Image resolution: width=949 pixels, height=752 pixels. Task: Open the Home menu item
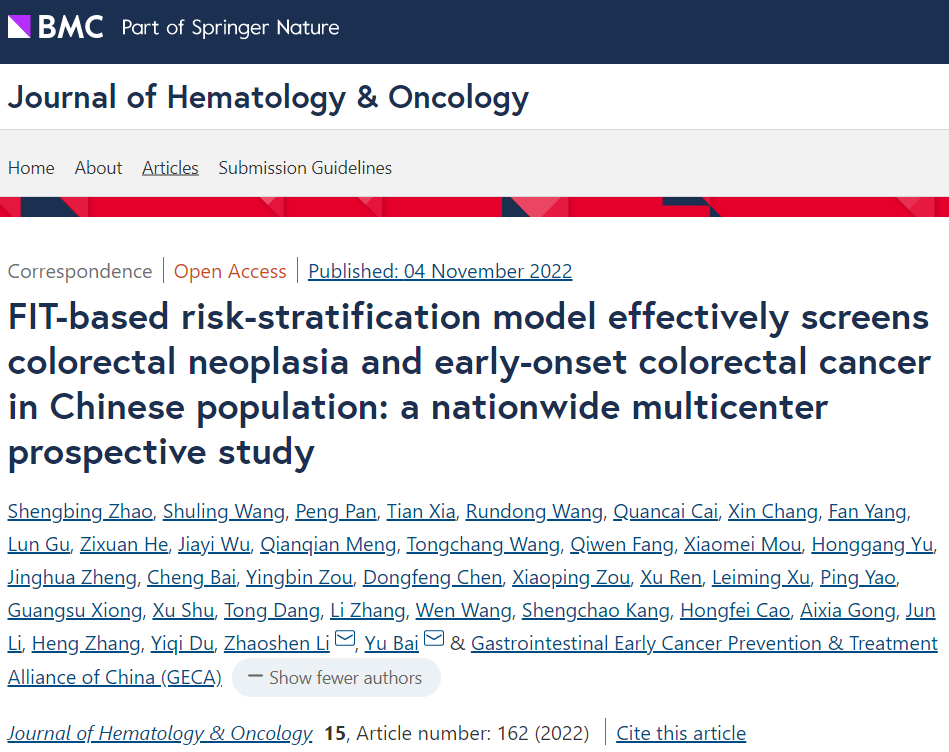(31, 168)
